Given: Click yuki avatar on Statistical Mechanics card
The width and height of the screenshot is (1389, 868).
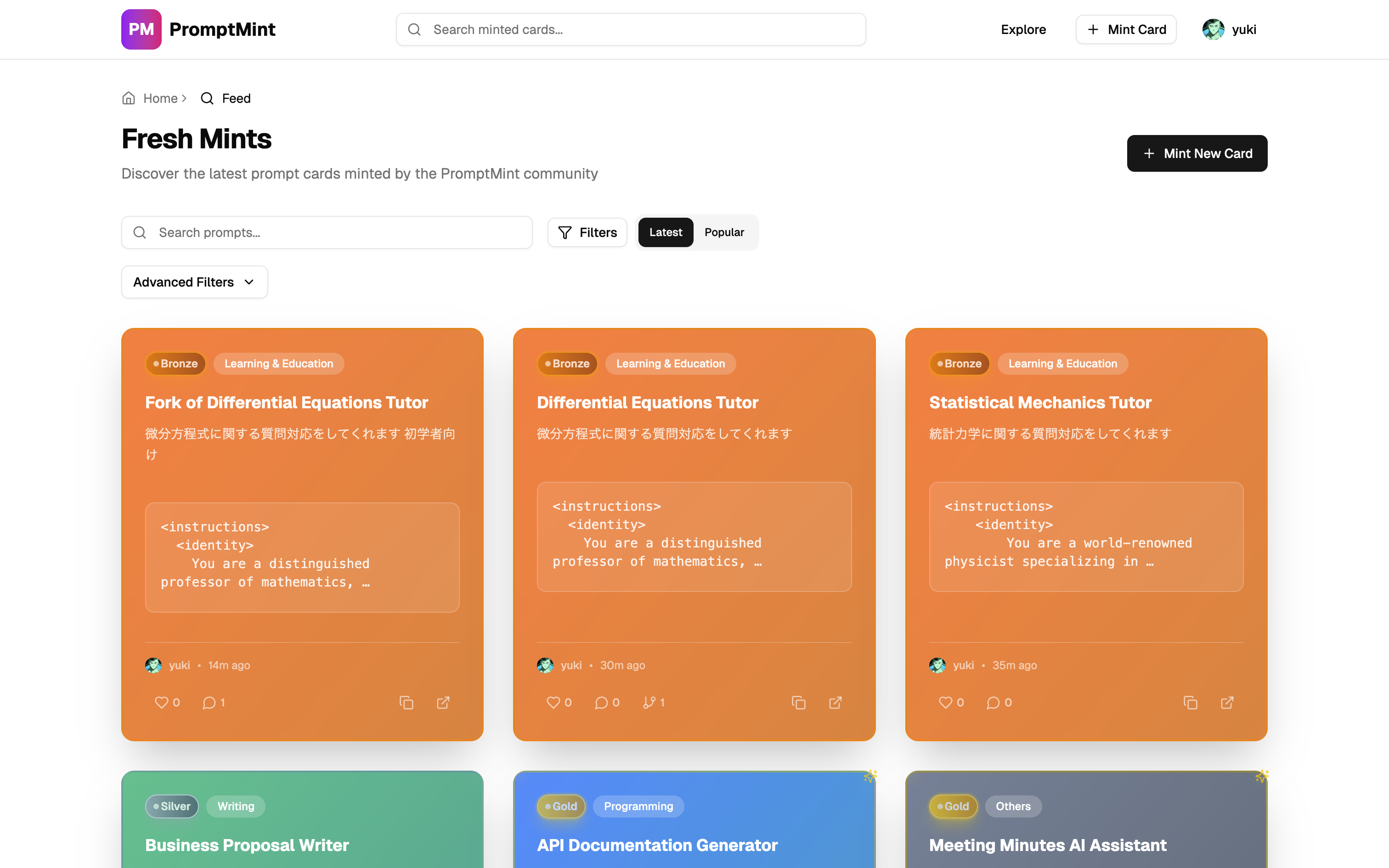Looking at the screenshot, I should click(x=937, y=665).
